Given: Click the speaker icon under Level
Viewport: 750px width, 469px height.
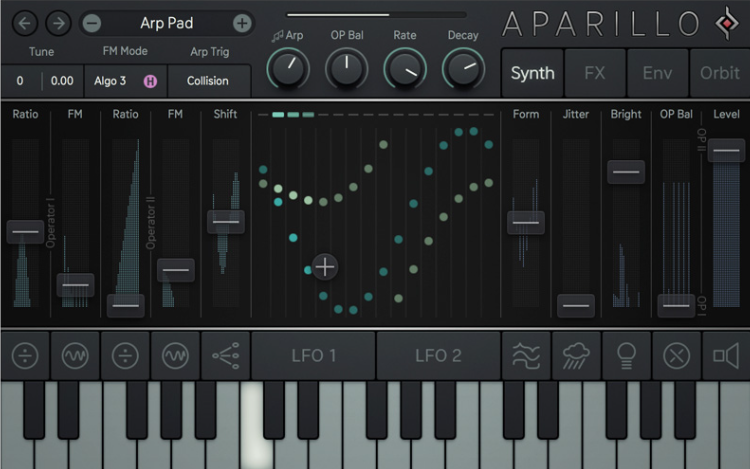Looking at the screenshot, I should 726,356.
